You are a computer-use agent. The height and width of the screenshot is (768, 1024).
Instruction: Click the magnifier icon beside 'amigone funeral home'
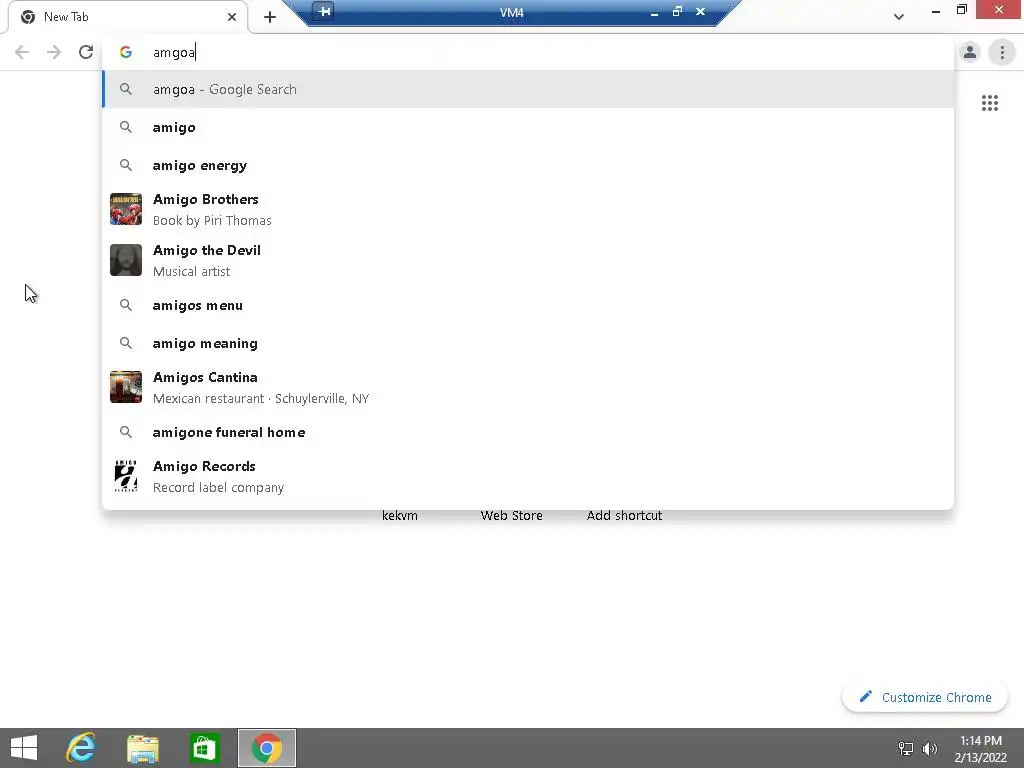(x=126, y=432)
